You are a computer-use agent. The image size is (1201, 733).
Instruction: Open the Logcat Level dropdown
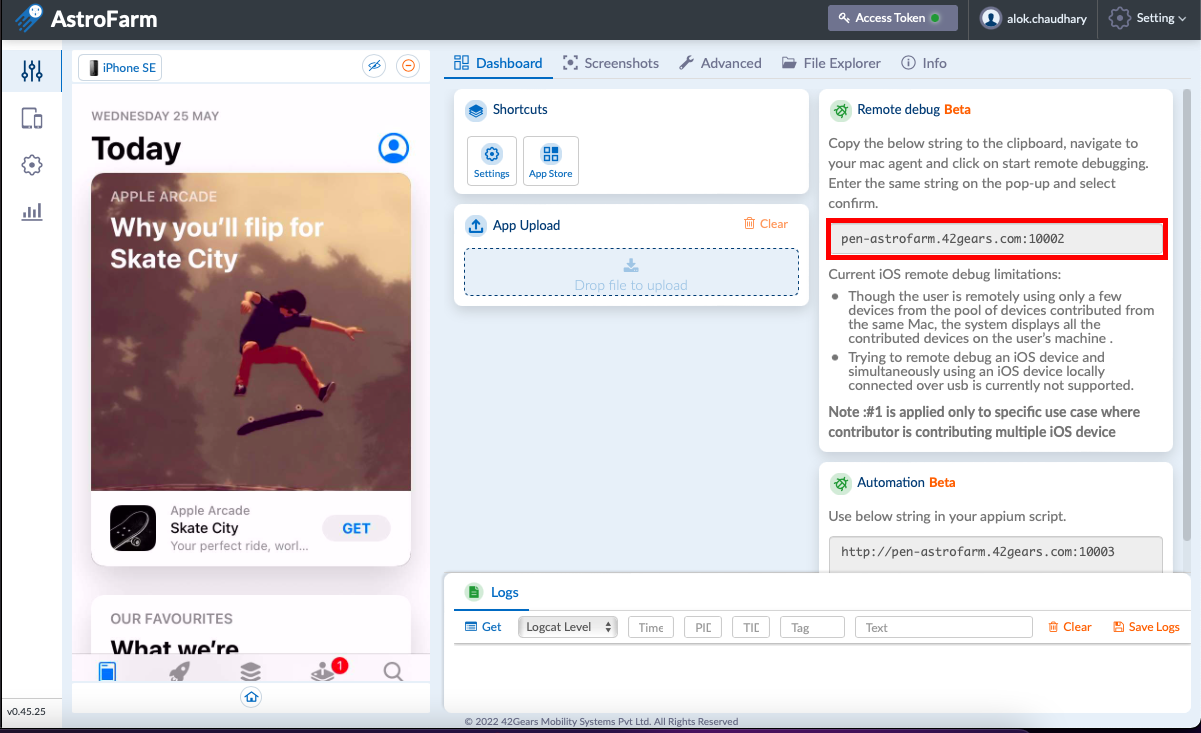pyautogui.click(x=567, y=627)
